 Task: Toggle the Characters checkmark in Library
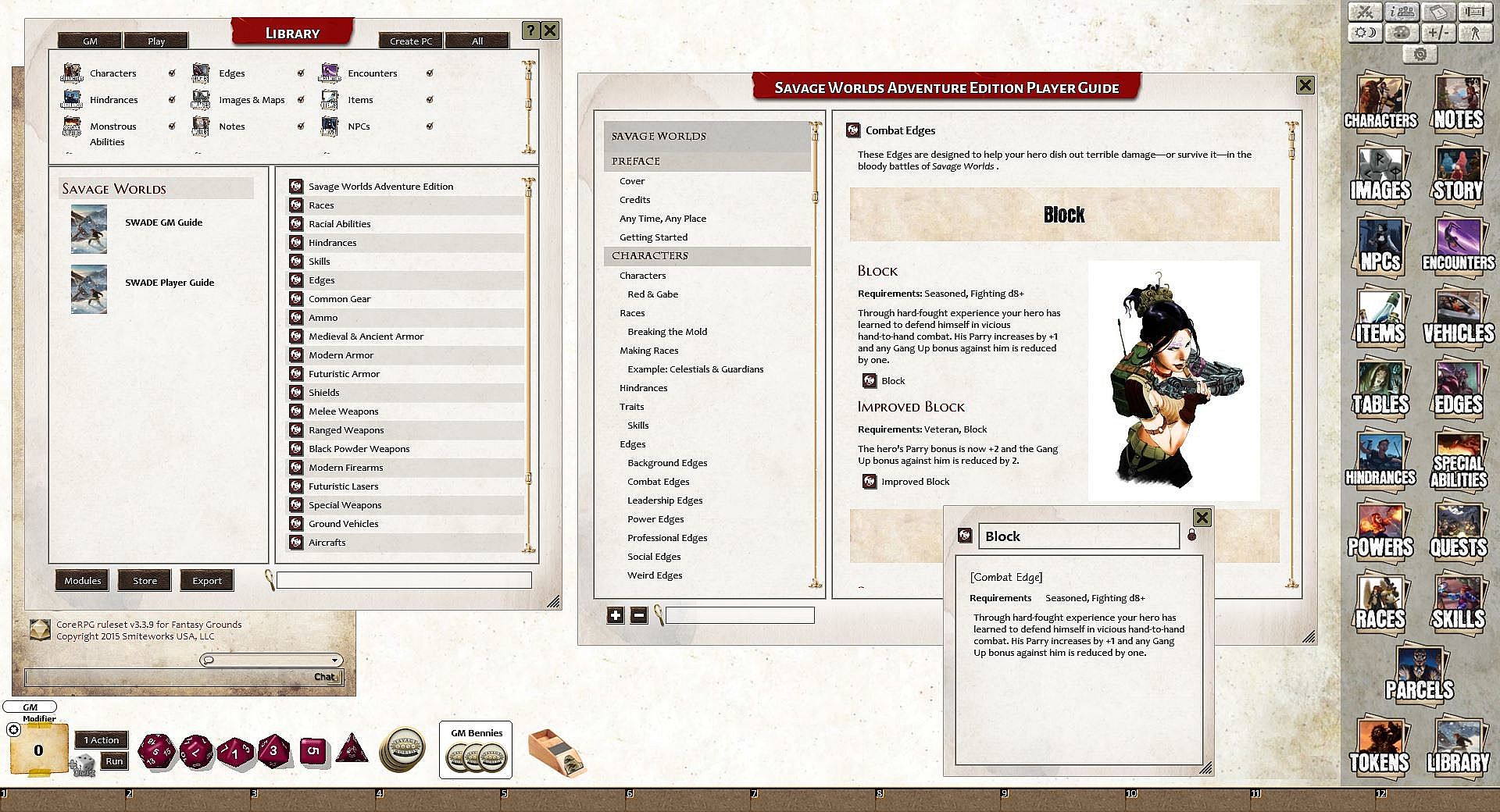pos(172,73)
